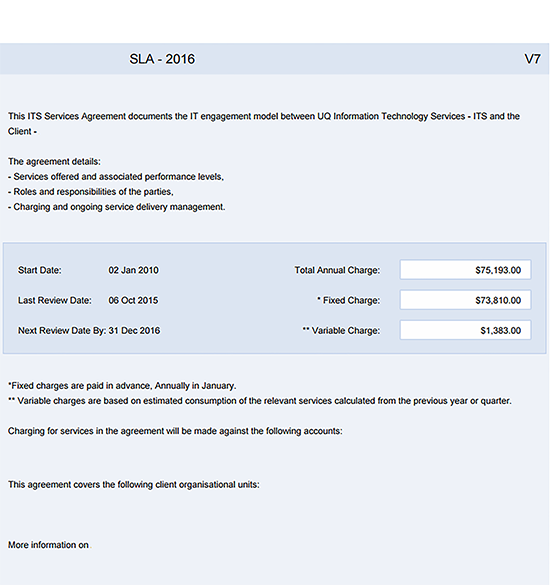550x585 pixels.
Task: Click the Variable Charge label
Action: tap(341, 331)
